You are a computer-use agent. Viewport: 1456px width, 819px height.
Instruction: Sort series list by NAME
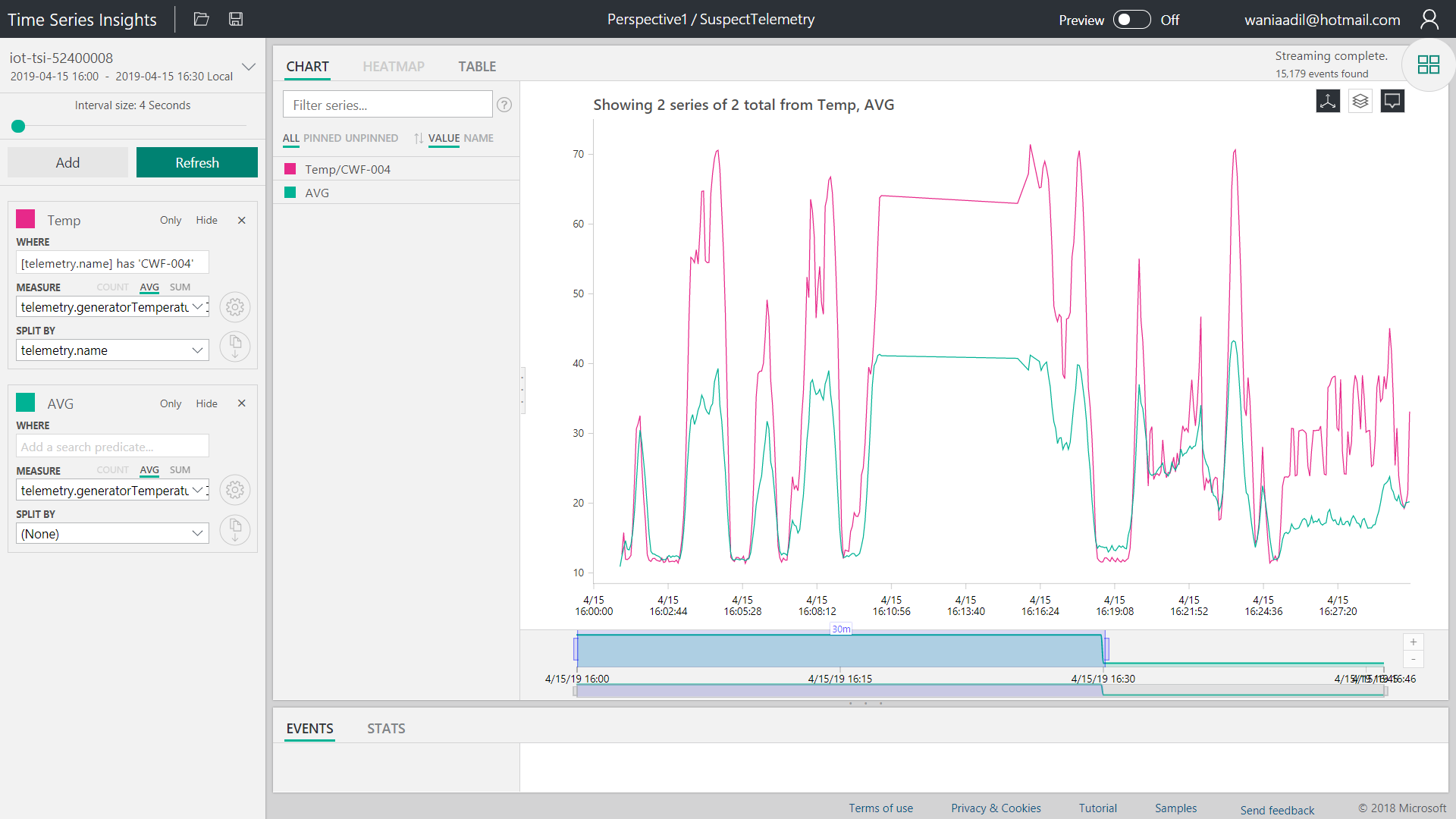point(479,138)
